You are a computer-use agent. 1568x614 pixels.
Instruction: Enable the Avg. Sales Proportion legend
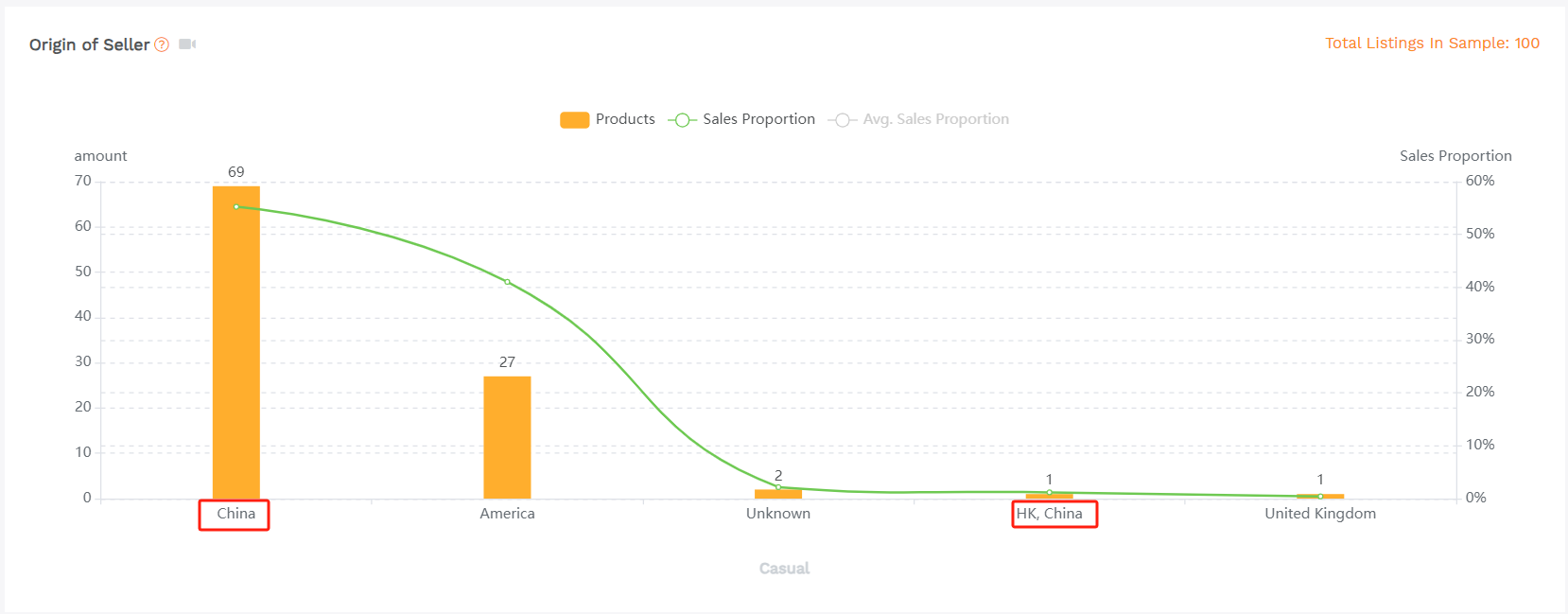click(x=918, y=119)
